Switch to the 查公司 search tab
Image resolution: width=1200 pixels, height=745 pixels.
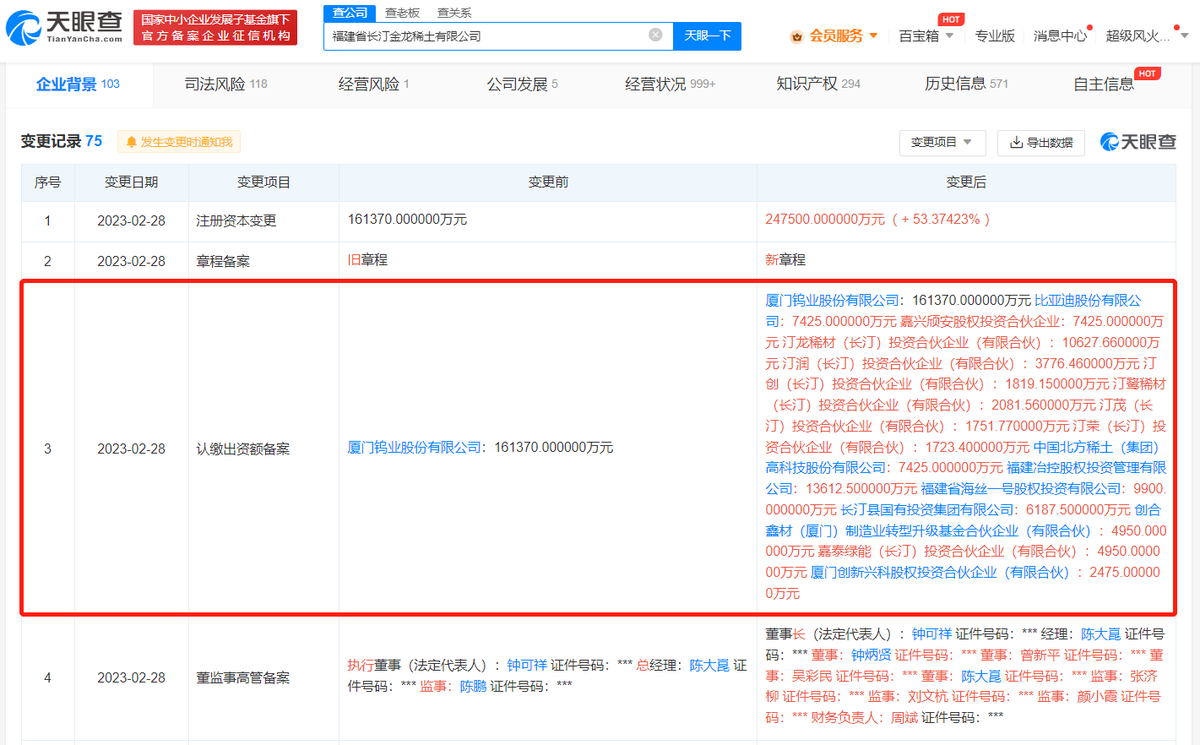pos(348,12)
